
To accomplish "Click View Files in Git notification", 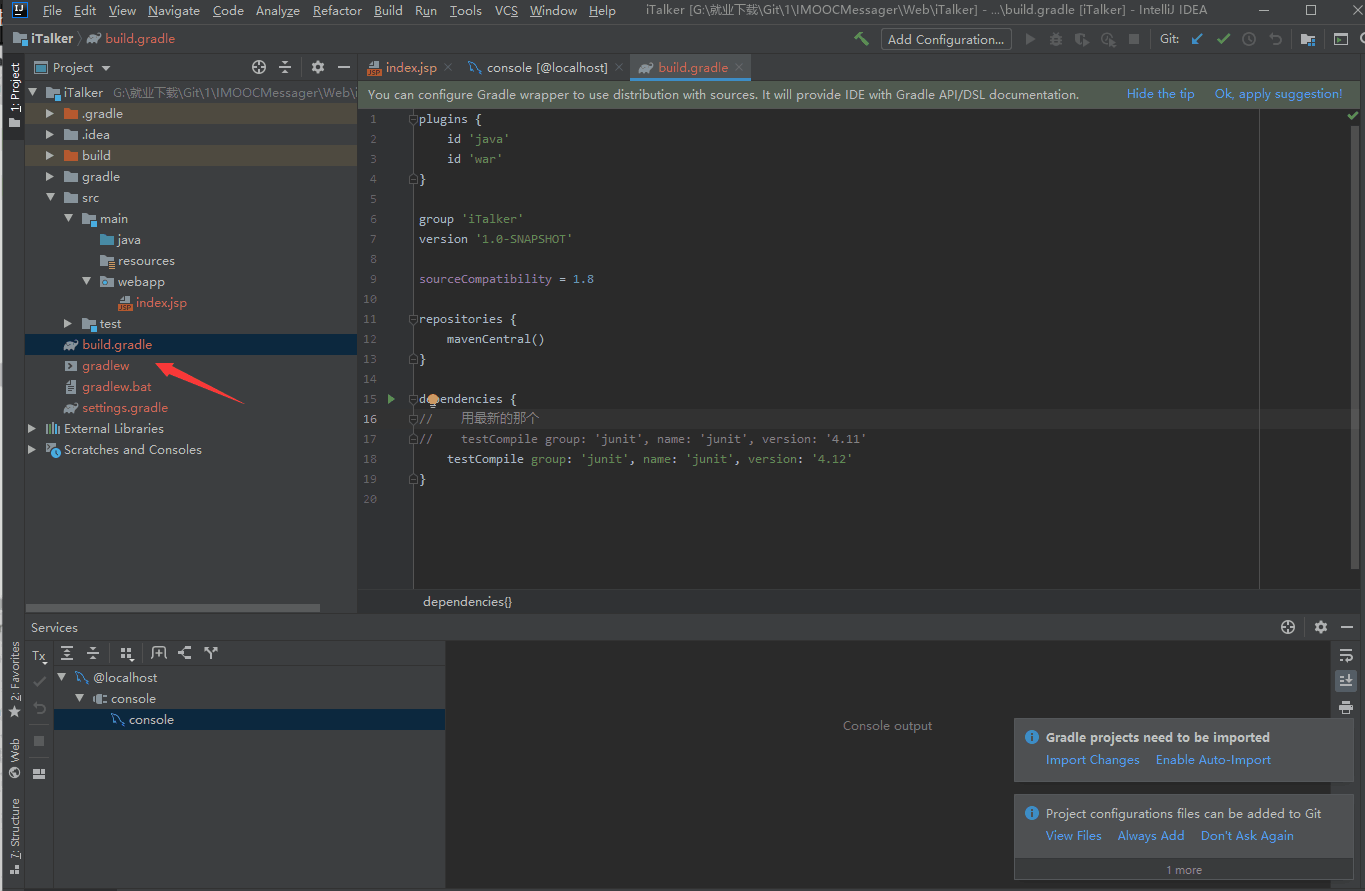I will click(x=1073, y=836).
